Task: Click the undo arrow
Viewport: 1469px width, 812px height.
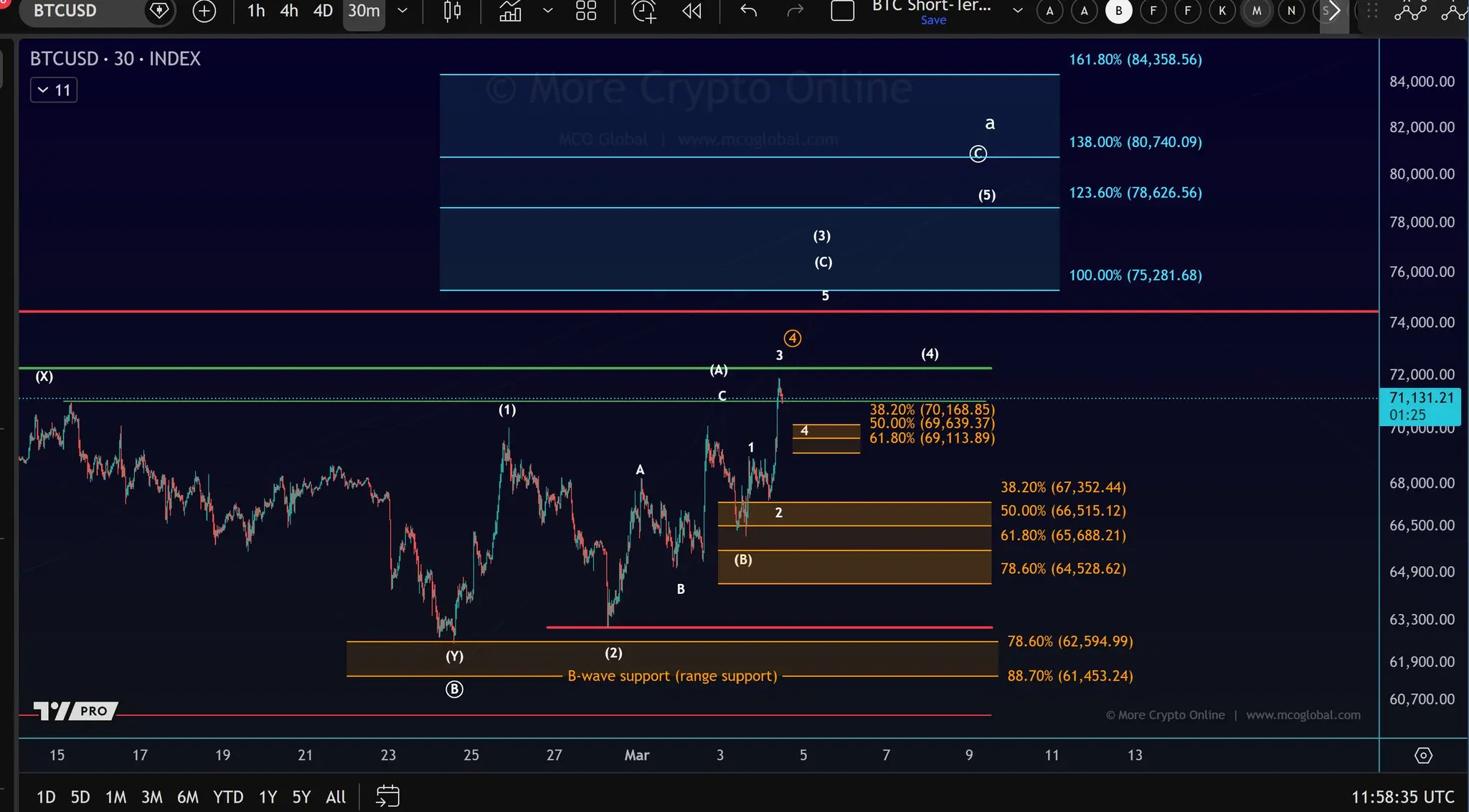Action: 748,11
